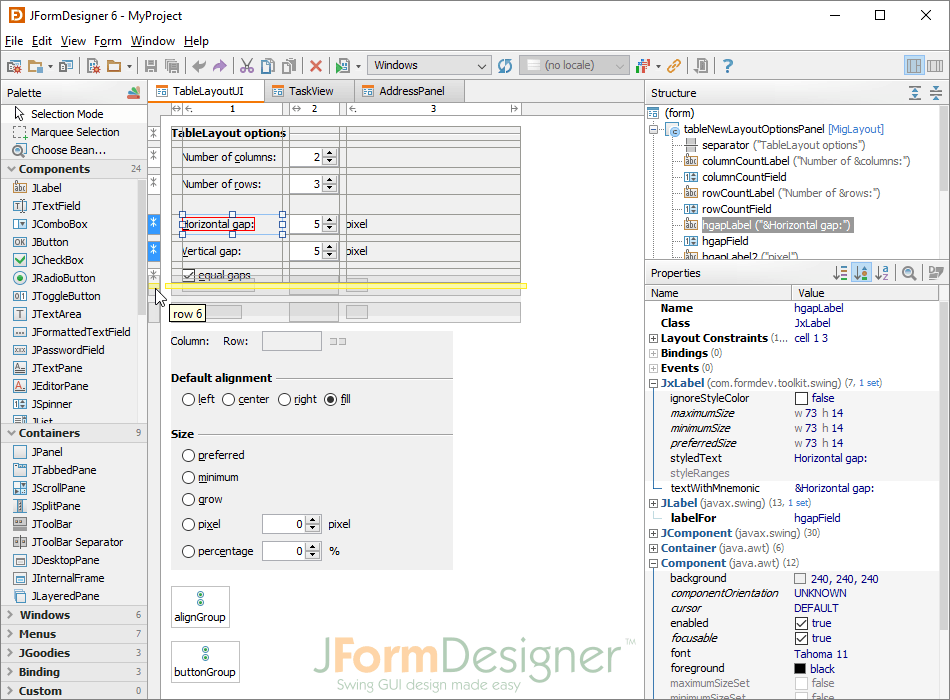
Task: Redo using the purple arrow icon
Action: click(219, 66)
